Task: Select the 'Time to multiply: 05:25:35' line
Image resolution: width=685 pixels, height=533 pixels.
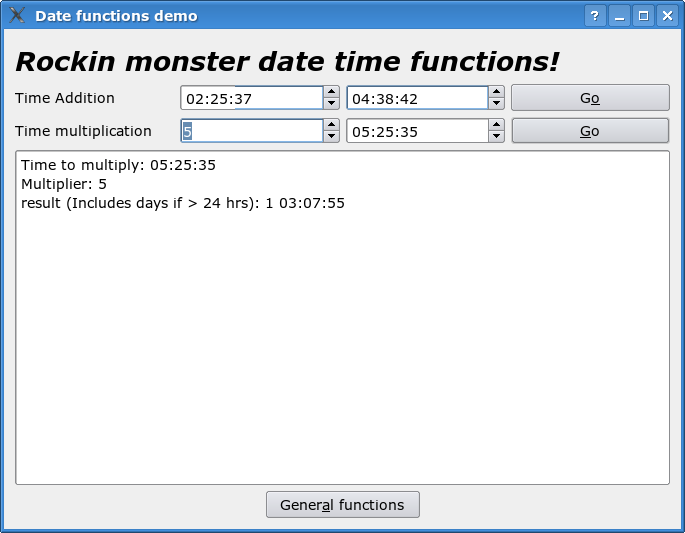Action: click(118, 165)
